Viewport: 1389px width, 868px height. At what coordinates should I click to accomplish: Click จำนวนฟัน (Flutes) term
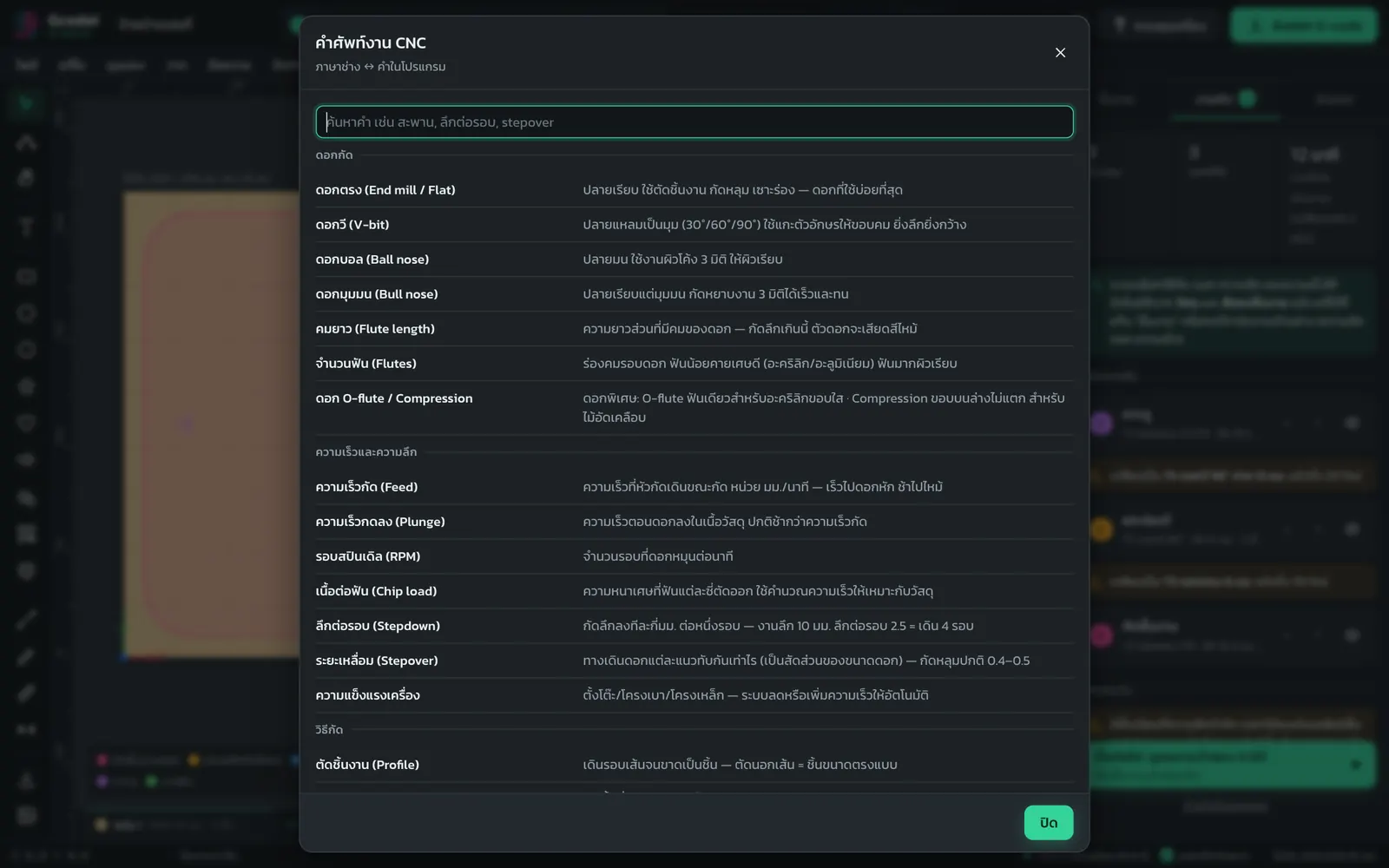click(366, 364)
